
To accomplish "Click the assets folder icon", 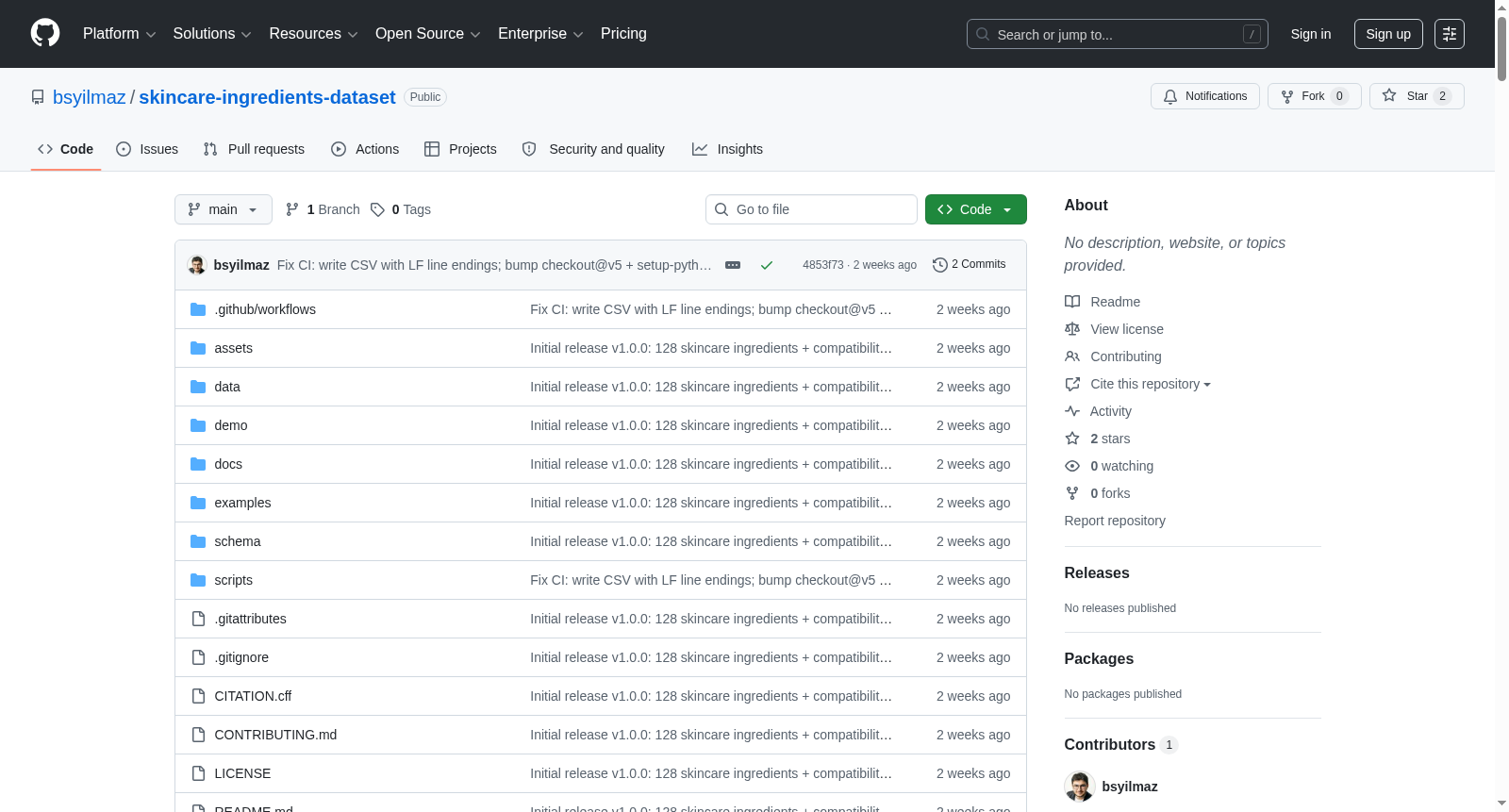I will (x=198, y=348).
